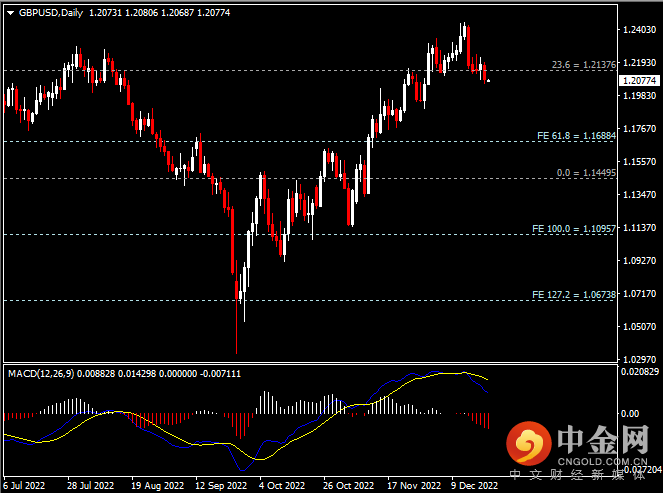The height and width of the screenshot is (493, 663).
Task: Click the 26 Oct 2022 date label
Action: [x=347, y=485]
